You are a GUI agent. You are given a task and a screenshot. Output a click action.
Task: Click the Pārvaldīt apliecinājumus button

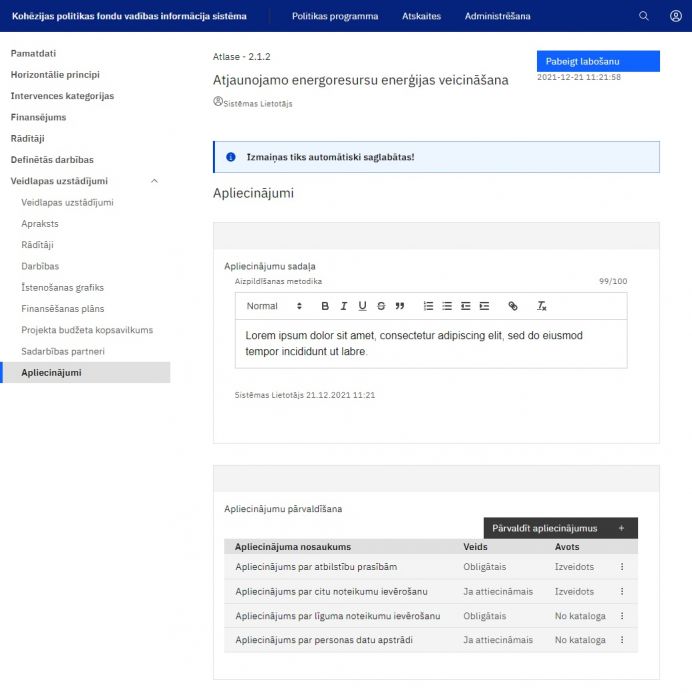[560, 528]
